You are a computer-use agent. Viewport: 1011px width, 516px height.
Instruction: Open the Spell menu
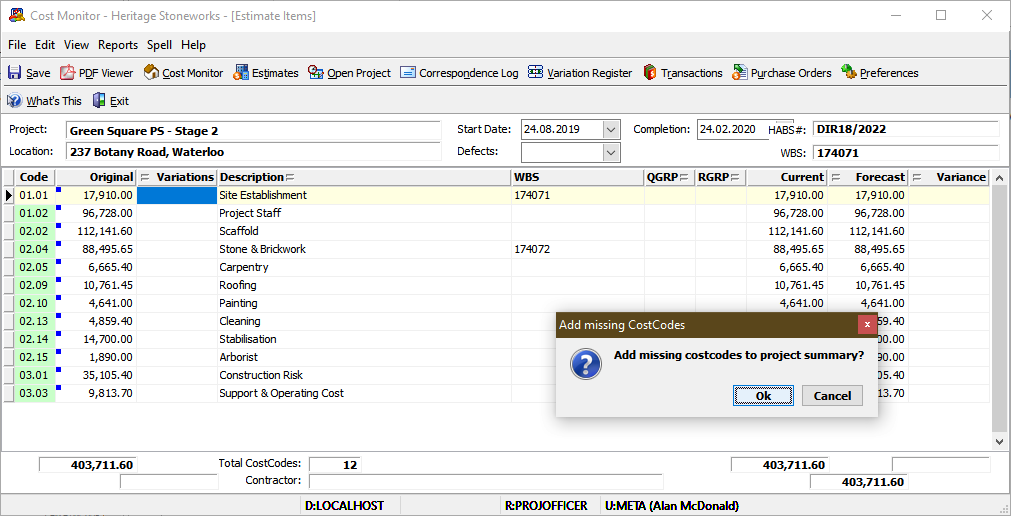(x=159, y=45)
